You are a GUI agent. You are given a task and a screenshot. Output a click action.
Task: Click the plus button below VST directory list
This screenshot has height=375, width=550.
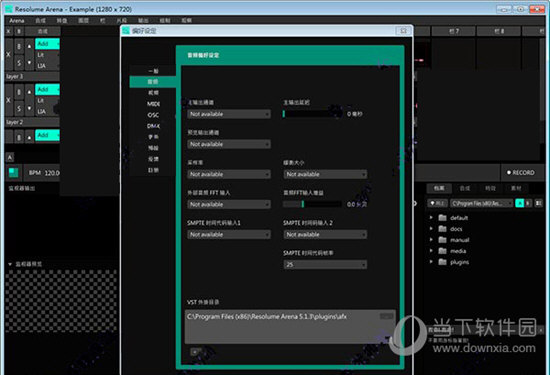point(195,351)
